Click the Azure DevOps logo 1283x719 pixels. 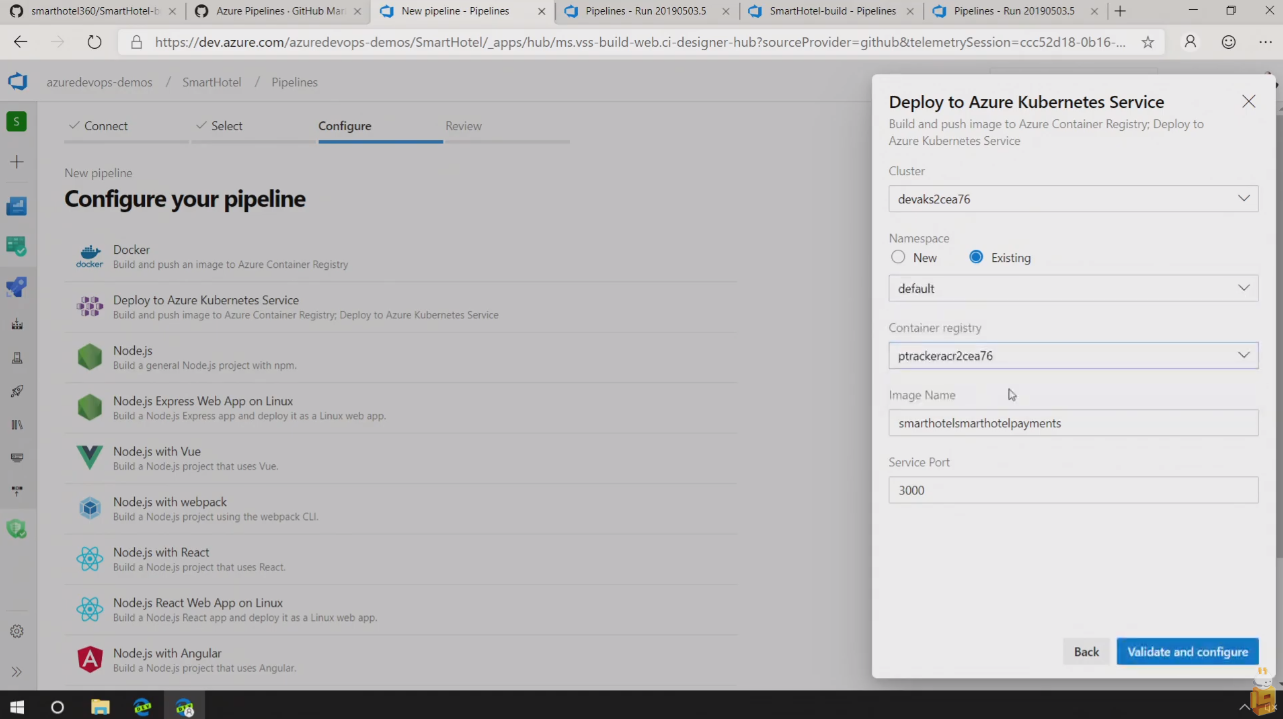pyautogui.click(x=17, y=82)
